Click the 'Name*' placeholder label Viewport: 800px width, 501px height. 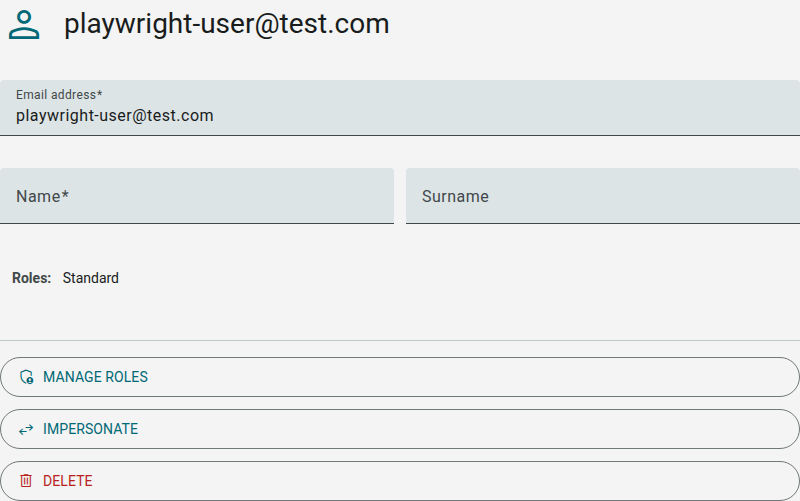tap(42, 196)
